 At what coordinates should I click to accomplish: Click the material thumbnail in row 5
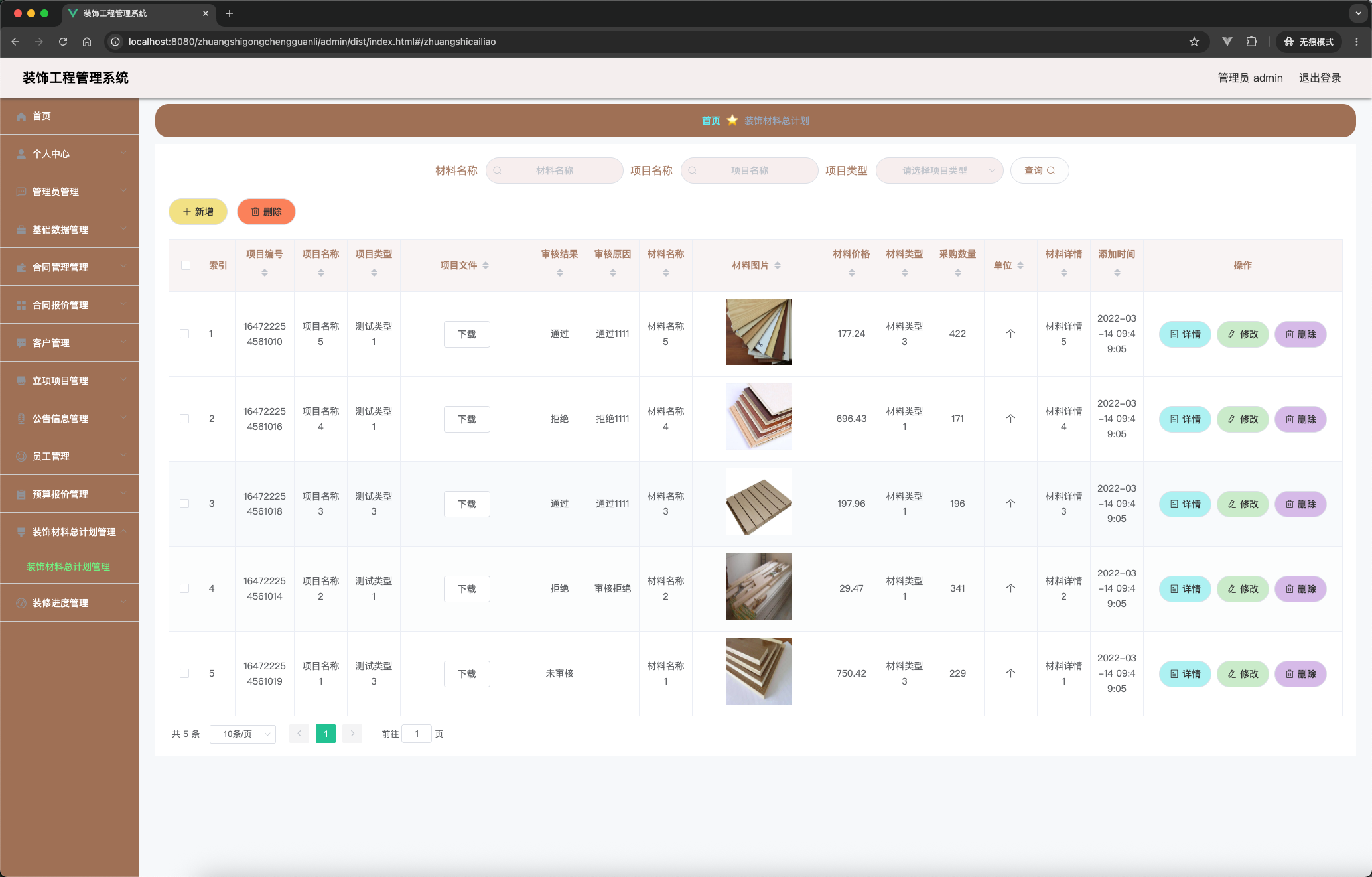pos(759,671)
